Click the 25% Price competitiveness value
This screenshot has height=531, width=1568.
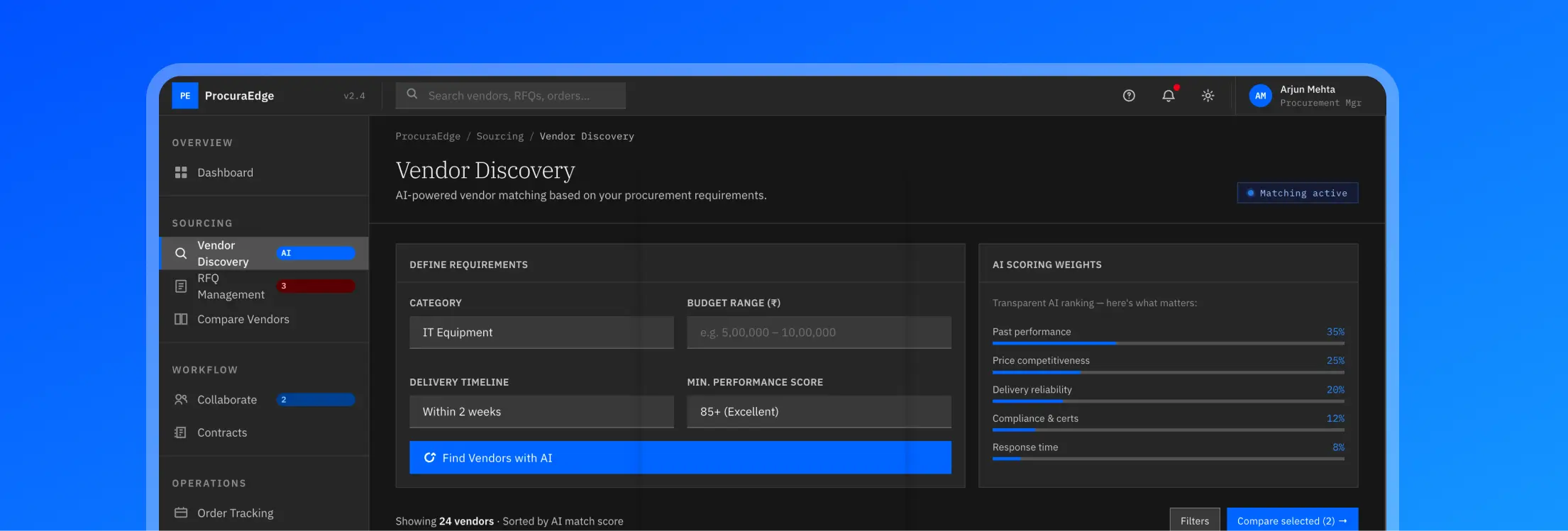[1335, 361]
